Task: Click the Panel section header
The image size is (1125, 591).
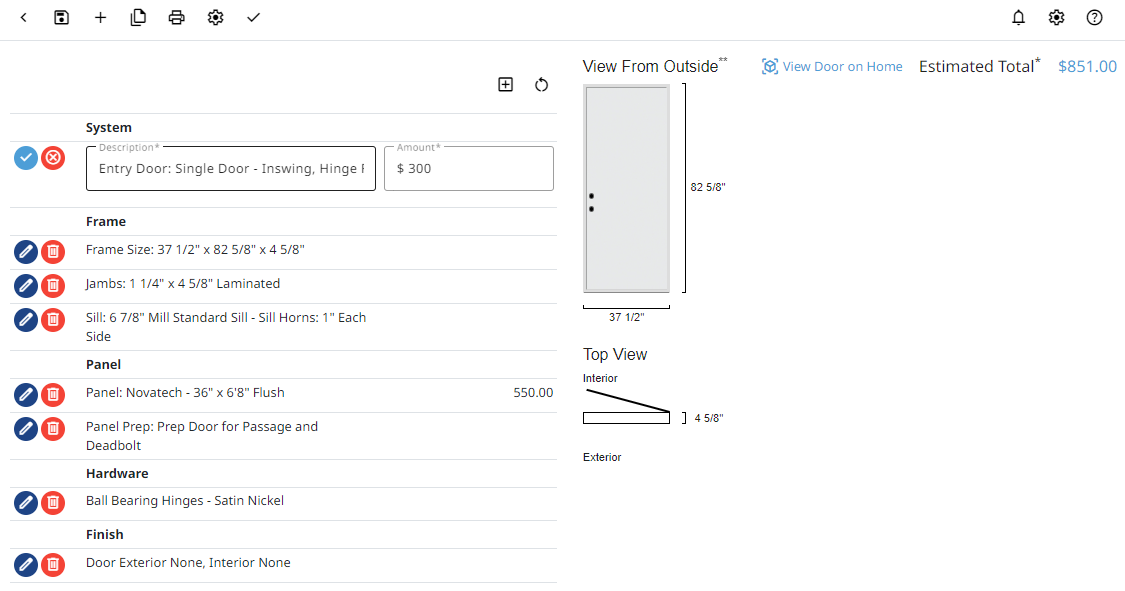Action: (x=103, y=364)
